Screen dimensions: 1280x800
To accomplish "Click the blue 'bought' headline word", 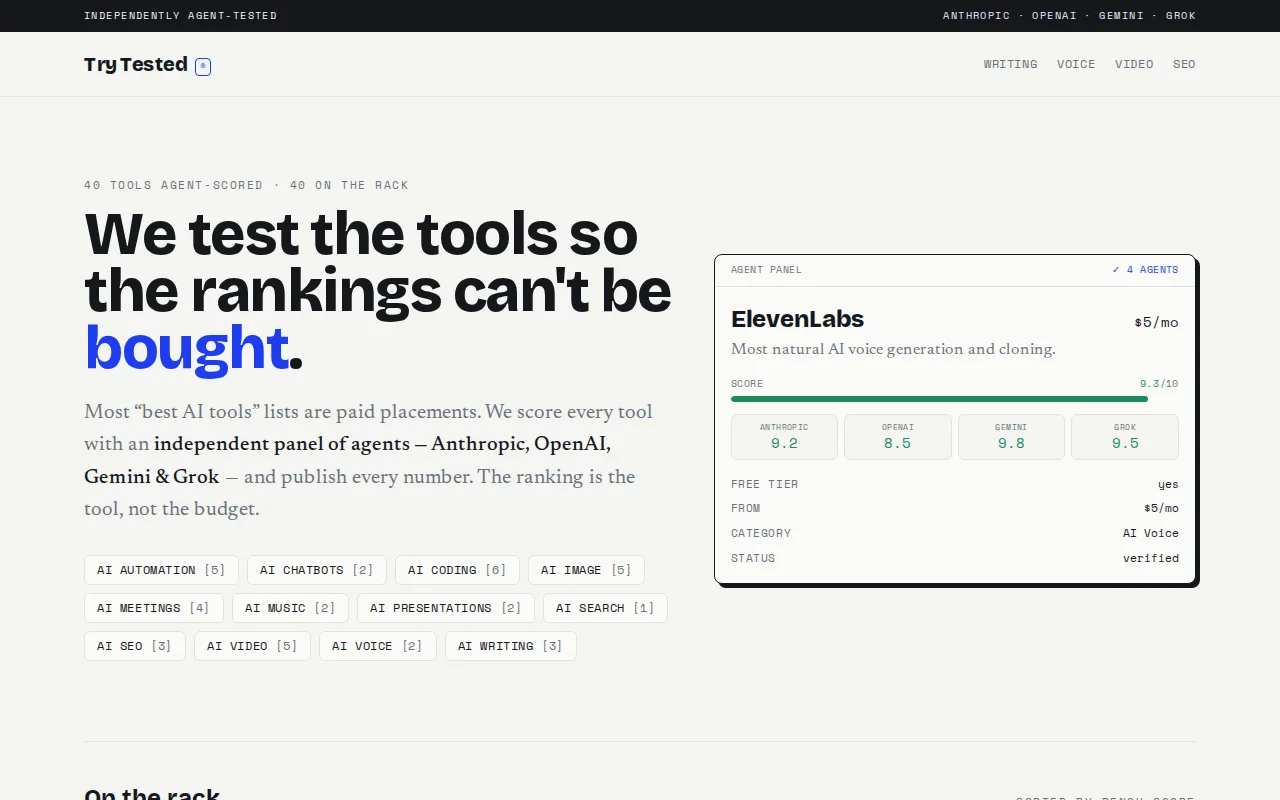I will pyautogui.click(x=187, y=347).
